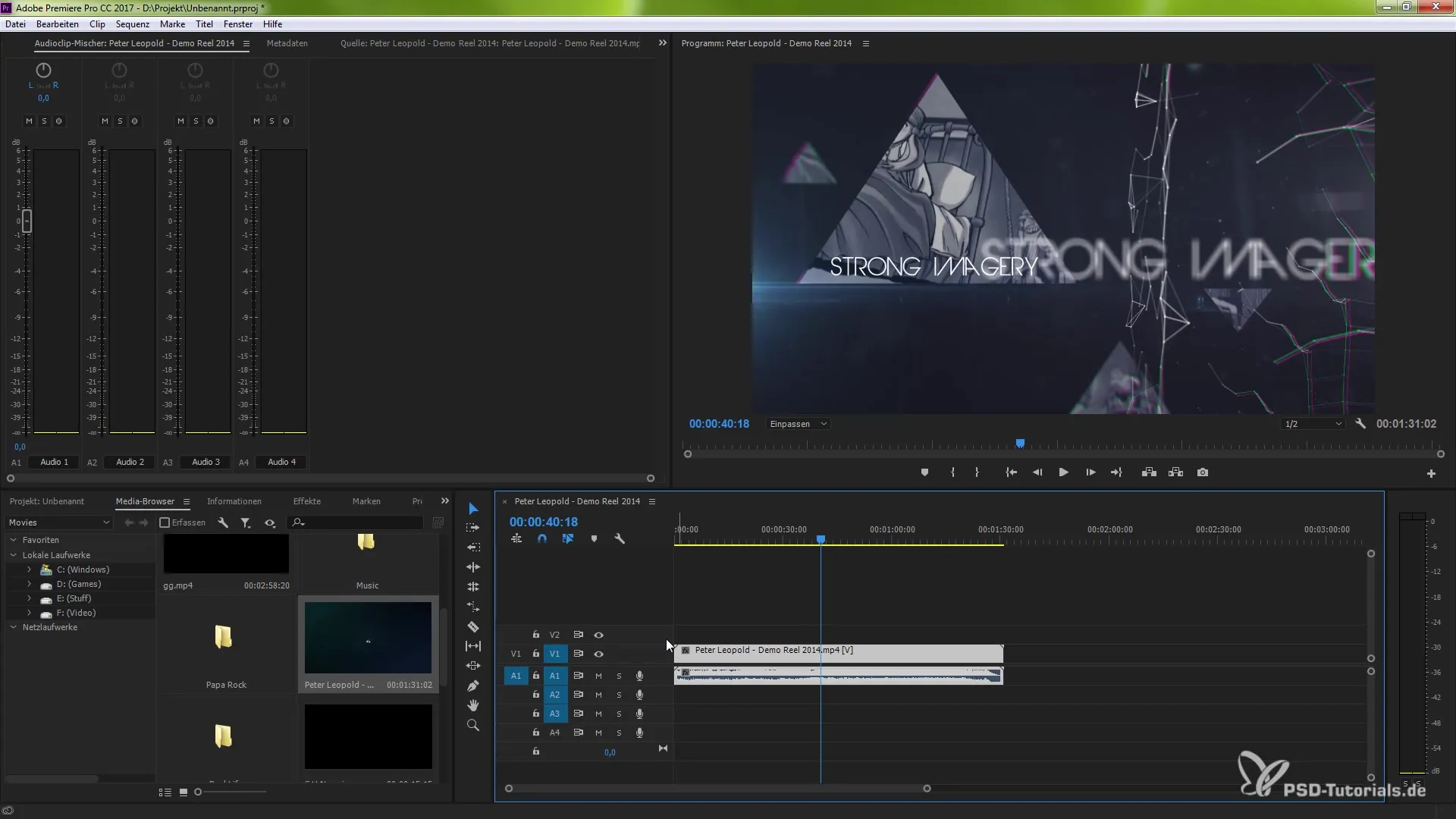Step back one frame

click(1037, 472)
